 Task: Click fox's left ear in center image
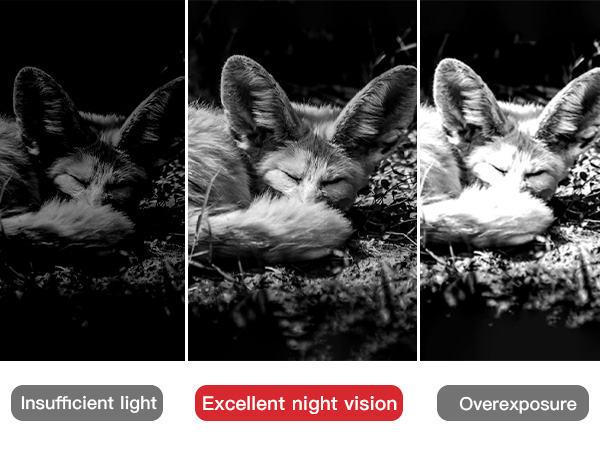coord(254,101)
